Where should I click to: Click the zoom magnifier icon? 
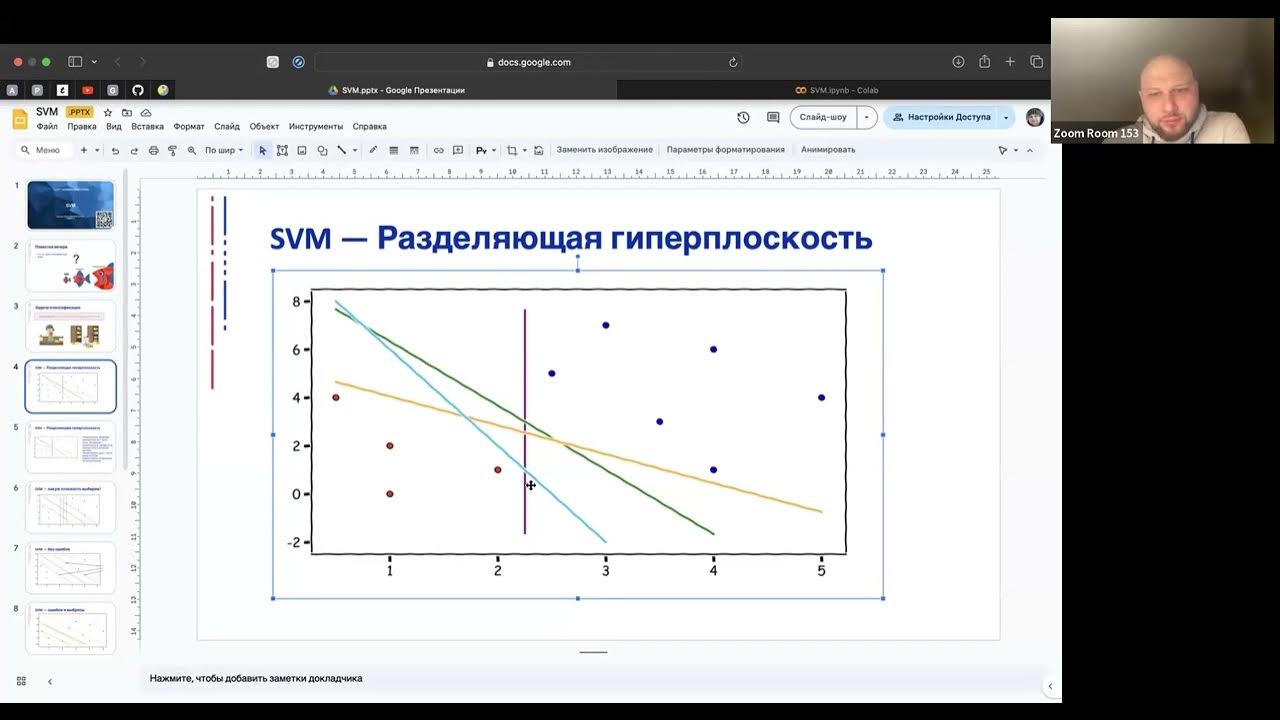[192, 150]
